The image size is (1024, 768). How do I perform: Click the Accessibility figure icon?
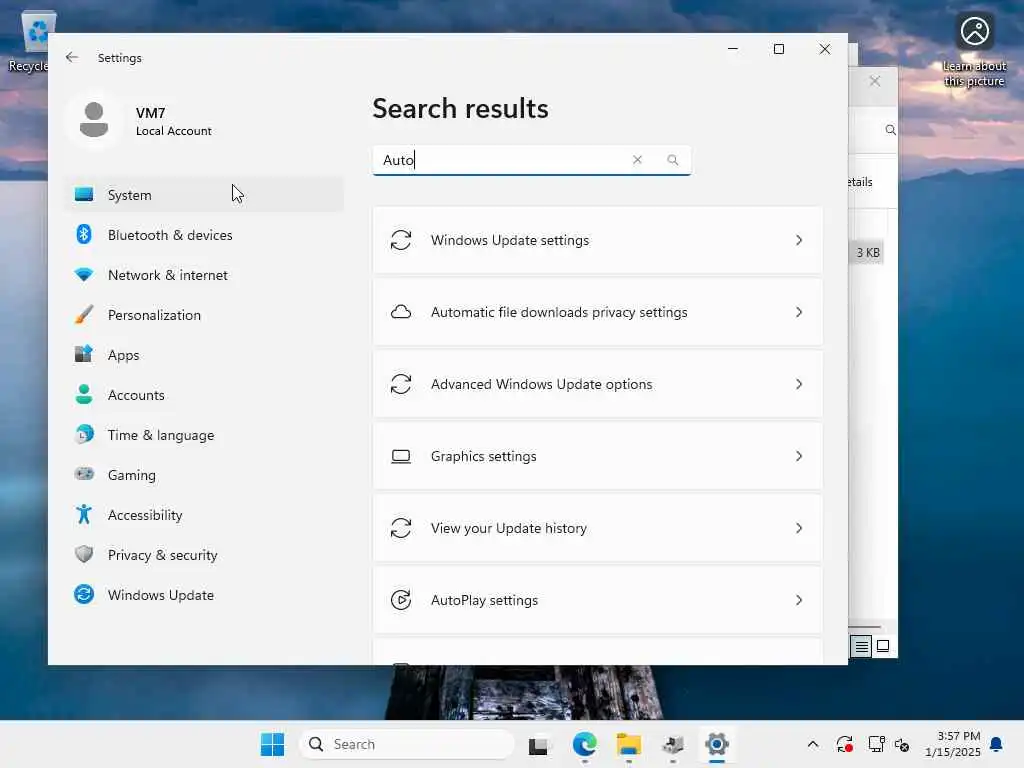84,515
